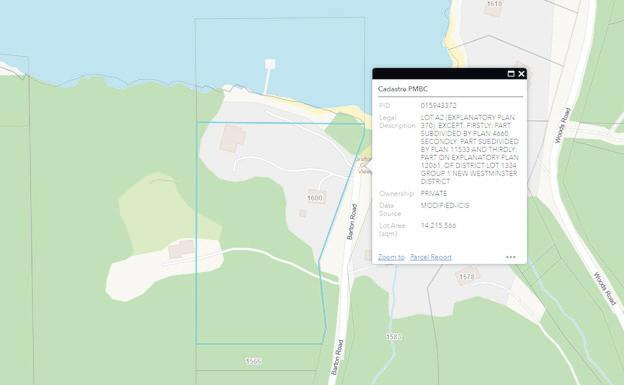Close the Cadastre PMBC popup
This screenshot has height=385, width=624.
click(x=521, y=74)
